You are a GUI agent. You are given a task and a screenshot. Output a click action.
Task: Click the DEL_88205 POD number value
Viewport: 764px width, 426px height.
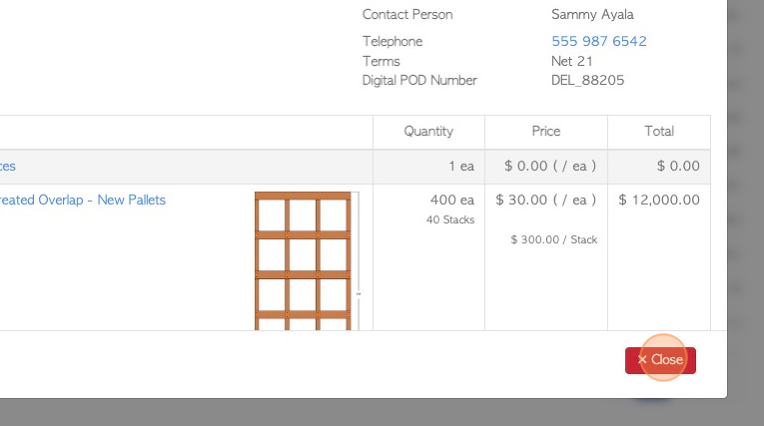pos(587,80)
